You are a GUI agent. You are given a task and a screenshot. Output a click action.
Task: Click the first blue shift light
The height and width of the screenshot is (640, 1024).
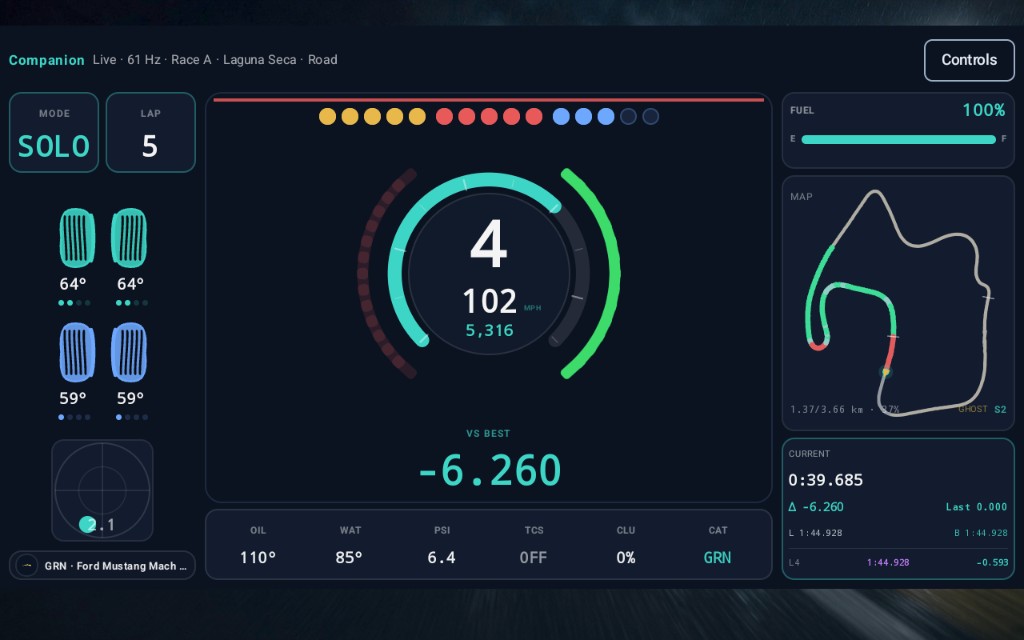pos(561,116)
